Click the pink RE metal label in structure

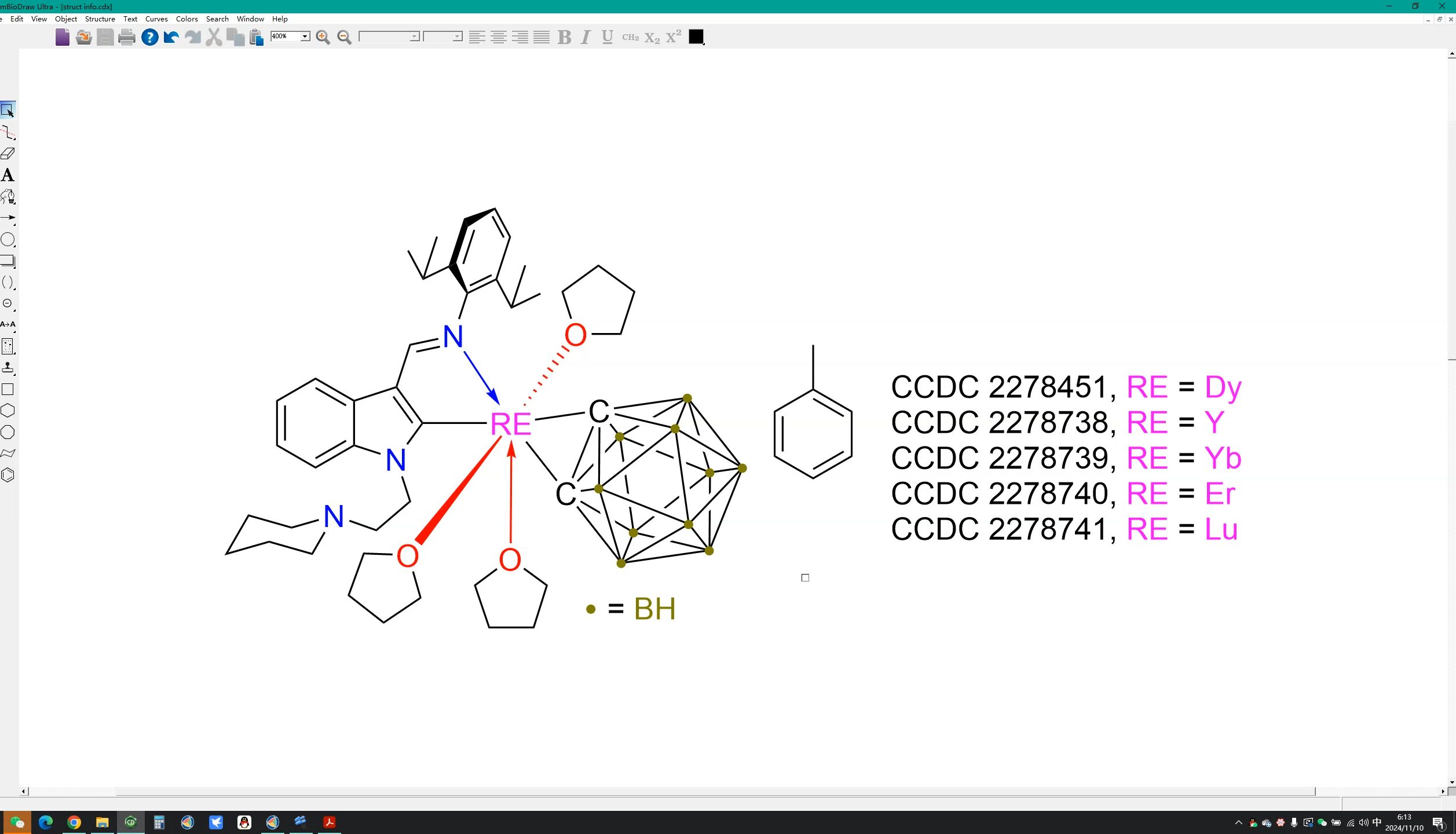[510, 425]
